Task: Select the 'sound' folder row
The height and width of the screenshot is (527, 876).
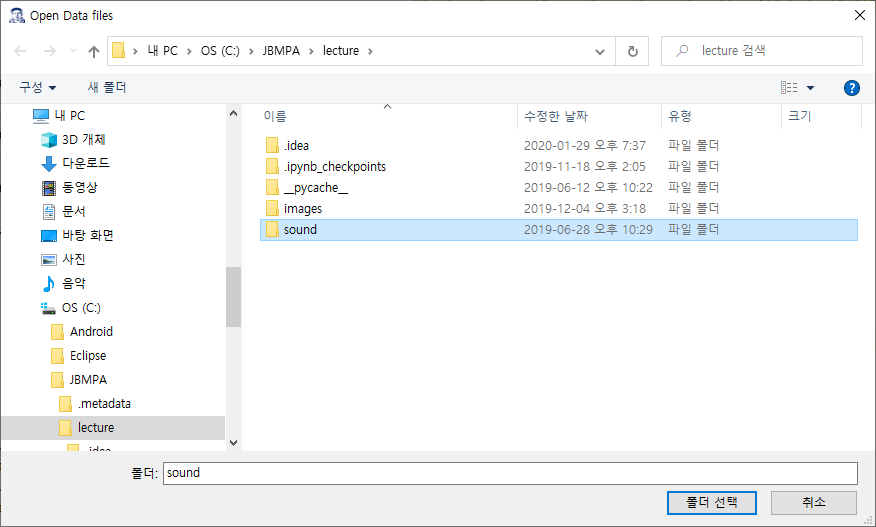Action: (559, 230)
